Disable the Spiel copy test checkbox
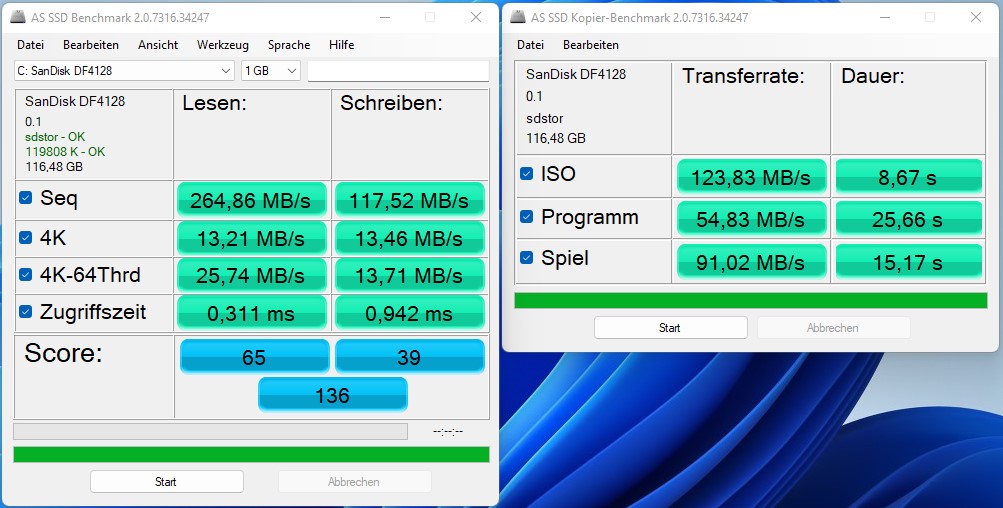Image resolution: width=1003 pixels, height=508 pixels. (x=526, y=258)
